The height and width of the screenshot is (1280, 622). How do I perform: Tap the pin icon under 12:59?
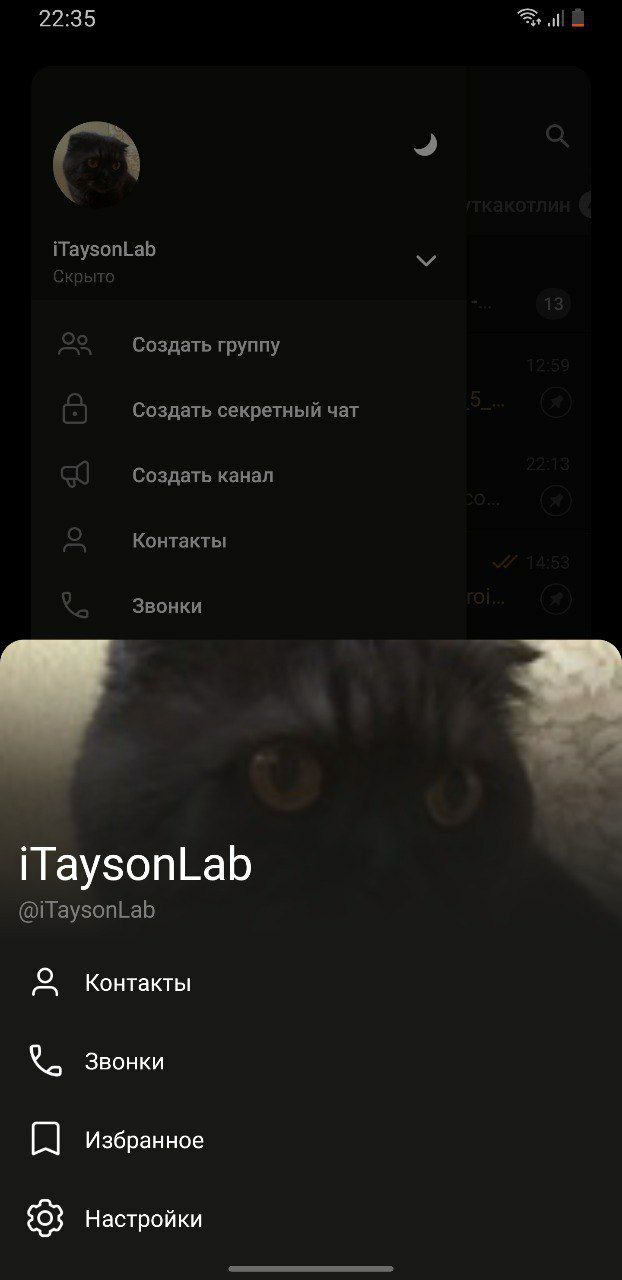pos(556,402)
